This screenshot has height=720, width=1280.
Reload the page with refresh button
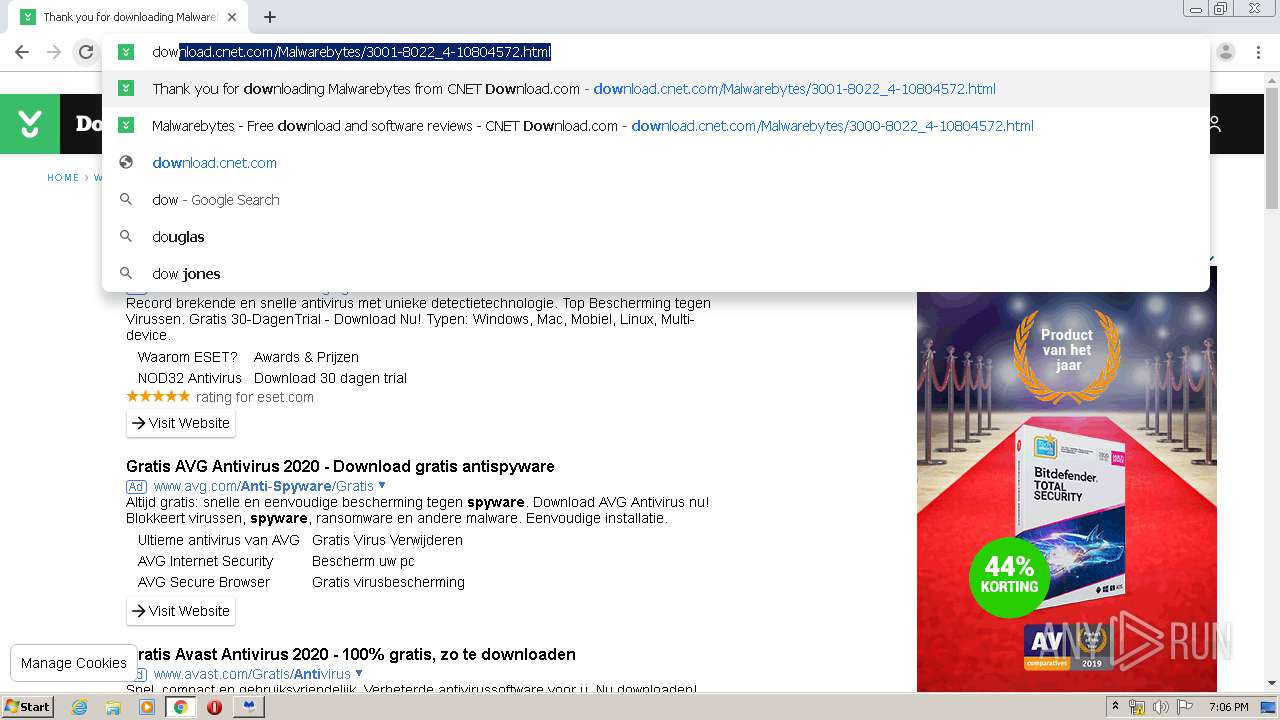(86, 52)
